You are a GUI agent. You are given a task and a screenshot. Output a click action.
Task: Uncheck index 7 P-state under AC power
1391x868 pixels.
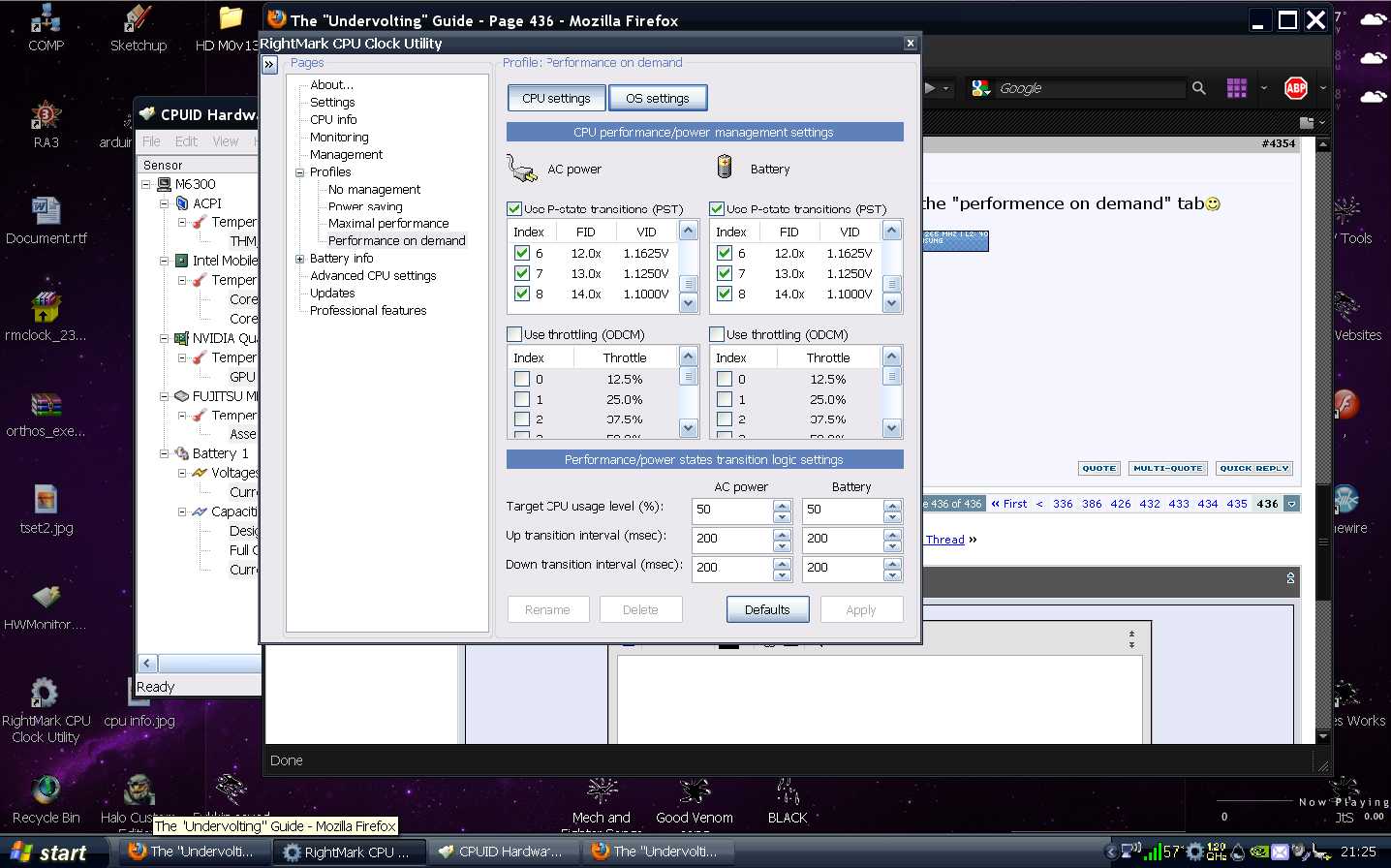point(522,273)
